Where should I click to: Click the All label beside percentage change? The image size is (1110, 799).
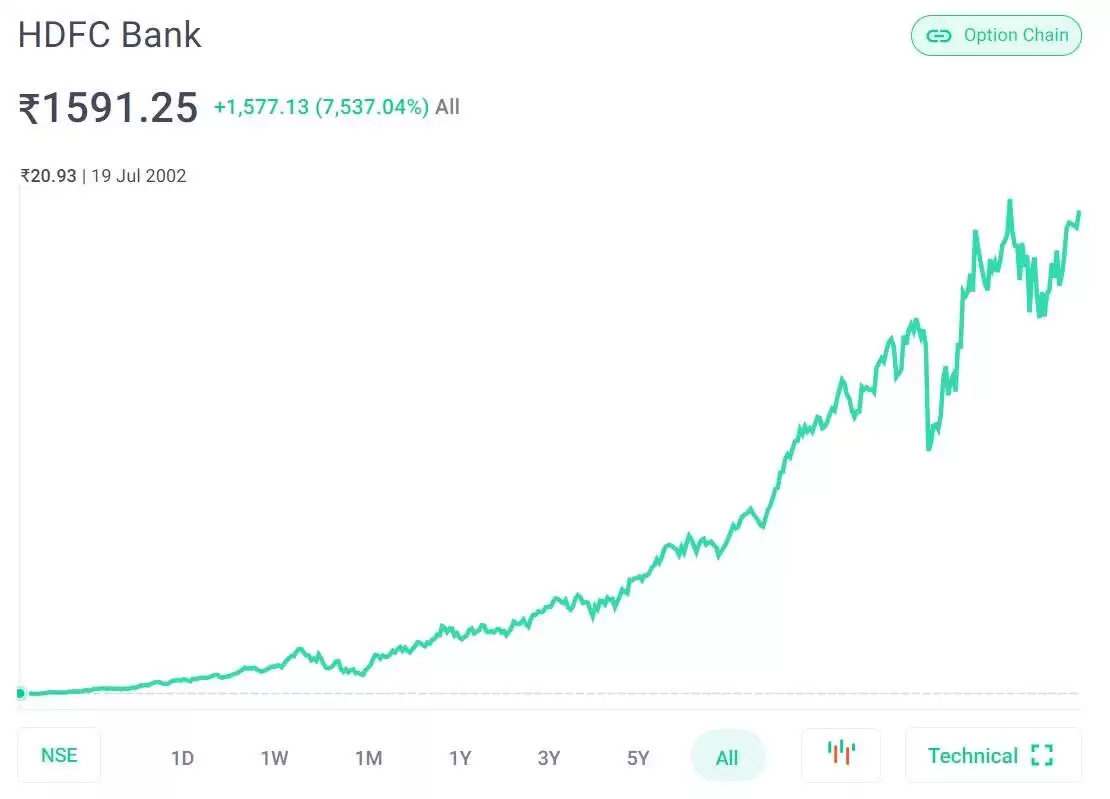(447, 107)
